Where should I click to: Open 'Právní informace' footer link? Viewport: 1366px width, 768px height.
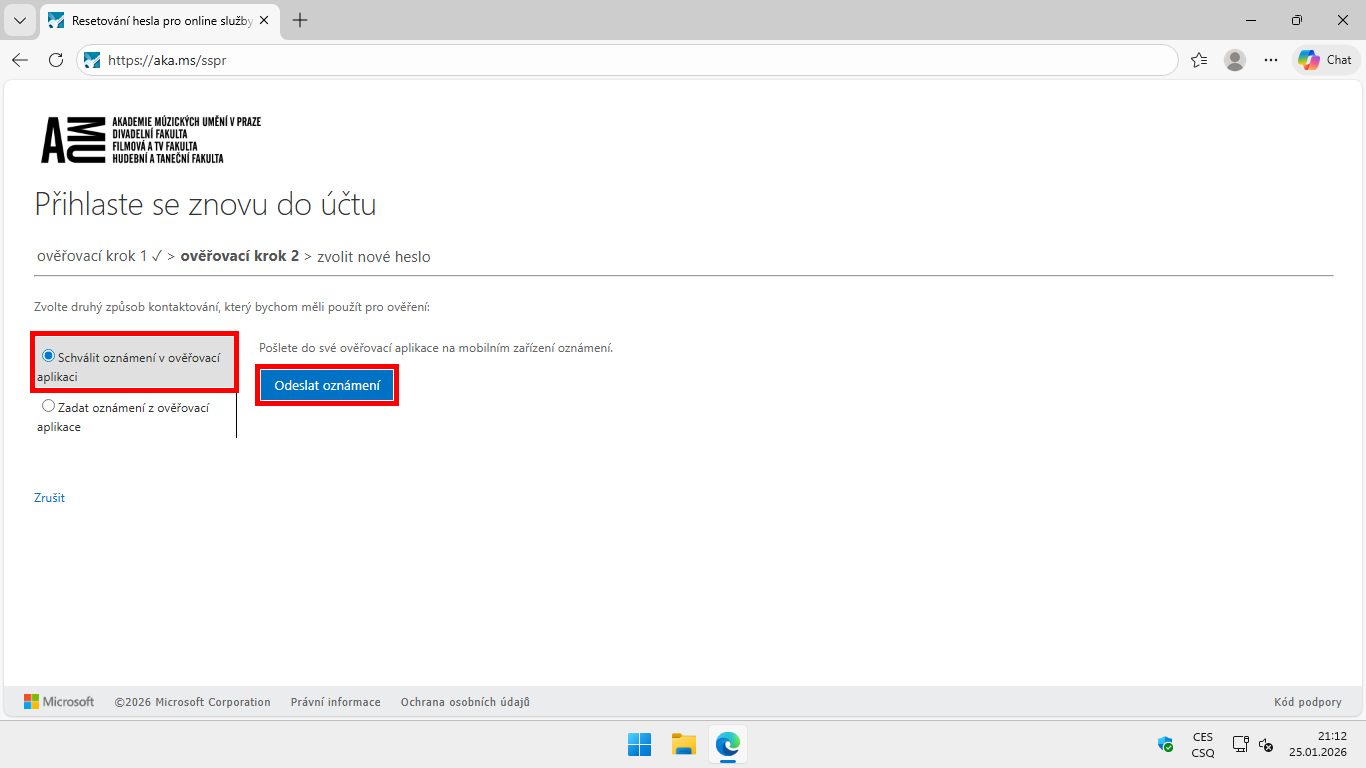[335, 702]
